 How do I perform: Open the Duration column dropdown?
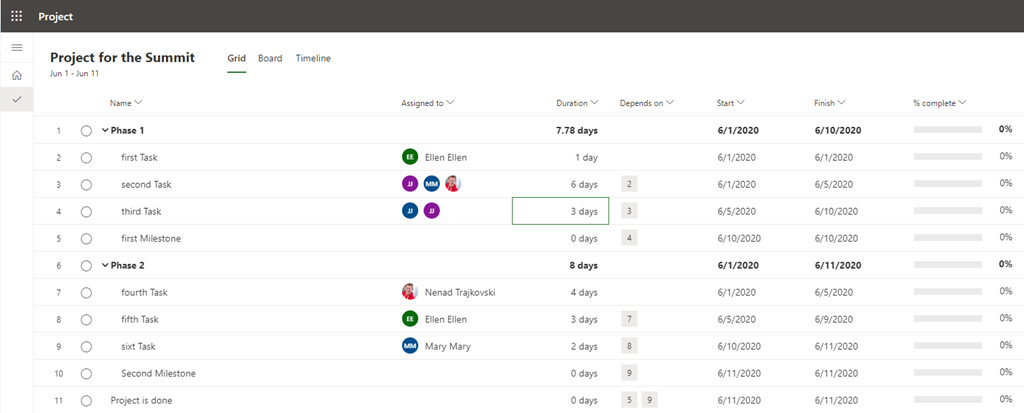tap(595, 102)
